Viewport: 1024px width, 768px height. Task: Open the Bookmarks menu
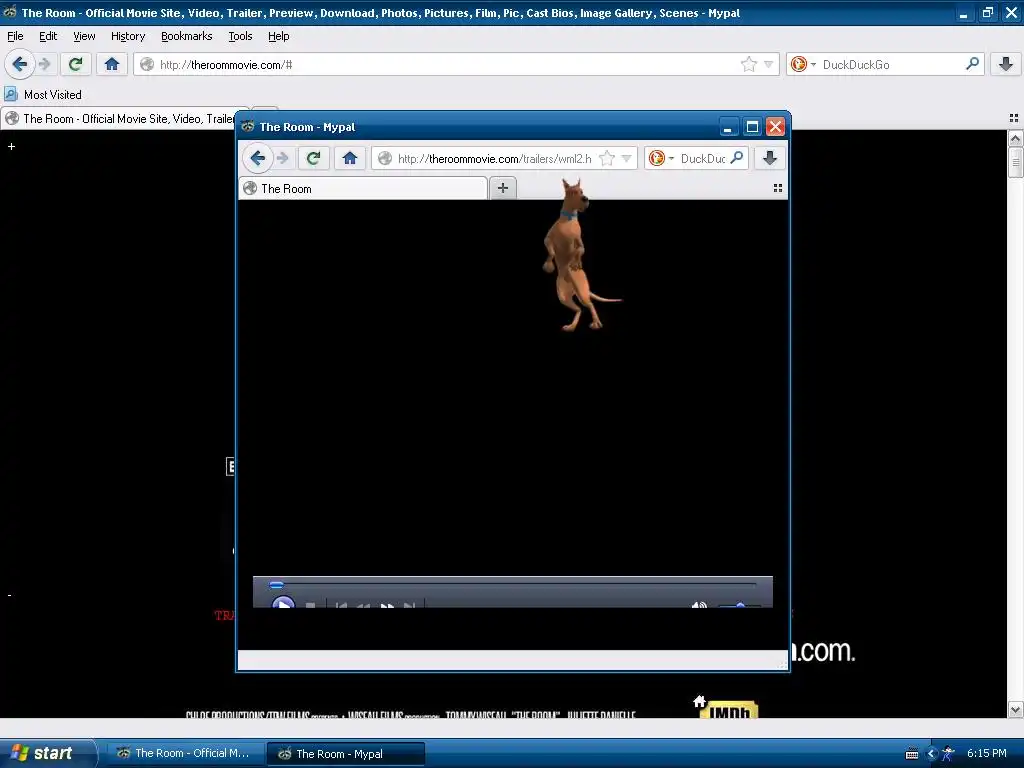pos(187,36)
